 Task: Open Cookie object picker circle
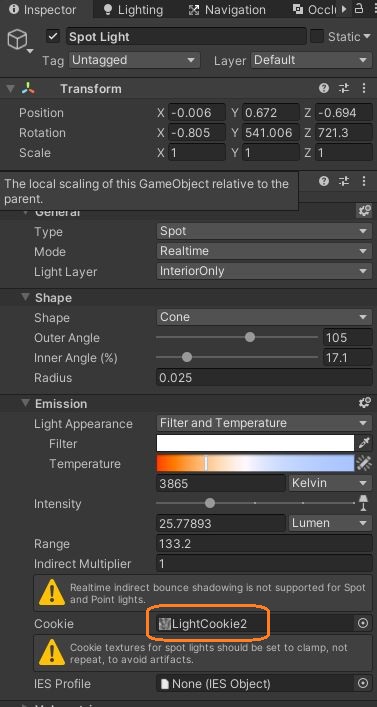click(363, 624)
